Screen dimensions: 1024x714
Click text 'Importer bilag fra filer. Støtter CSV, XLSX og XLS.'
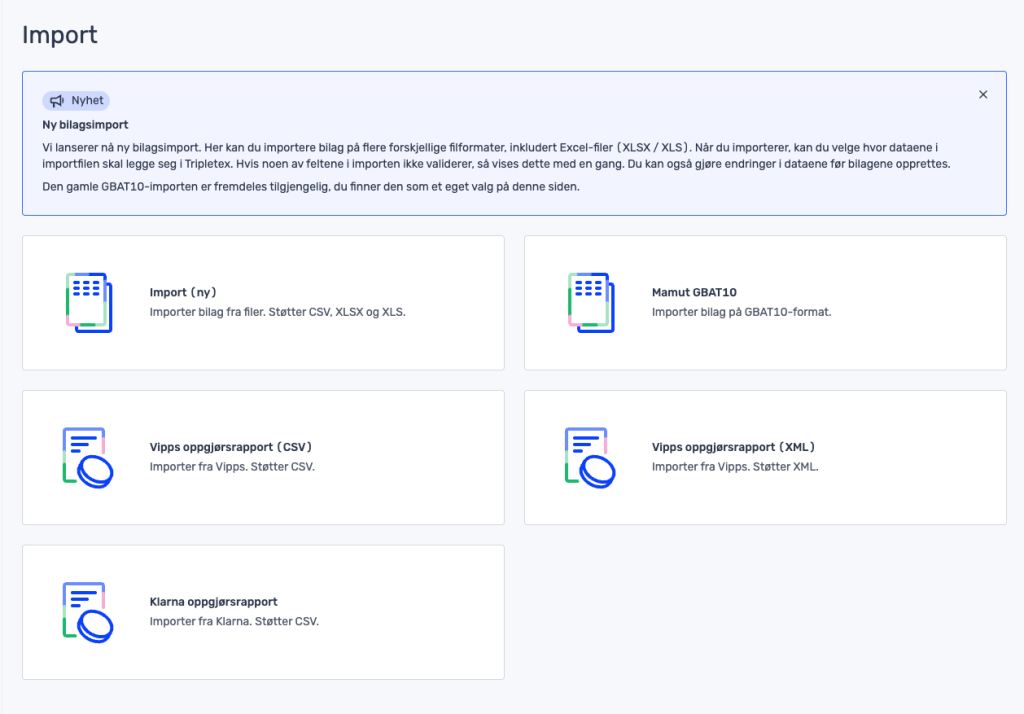pos(278,312)
